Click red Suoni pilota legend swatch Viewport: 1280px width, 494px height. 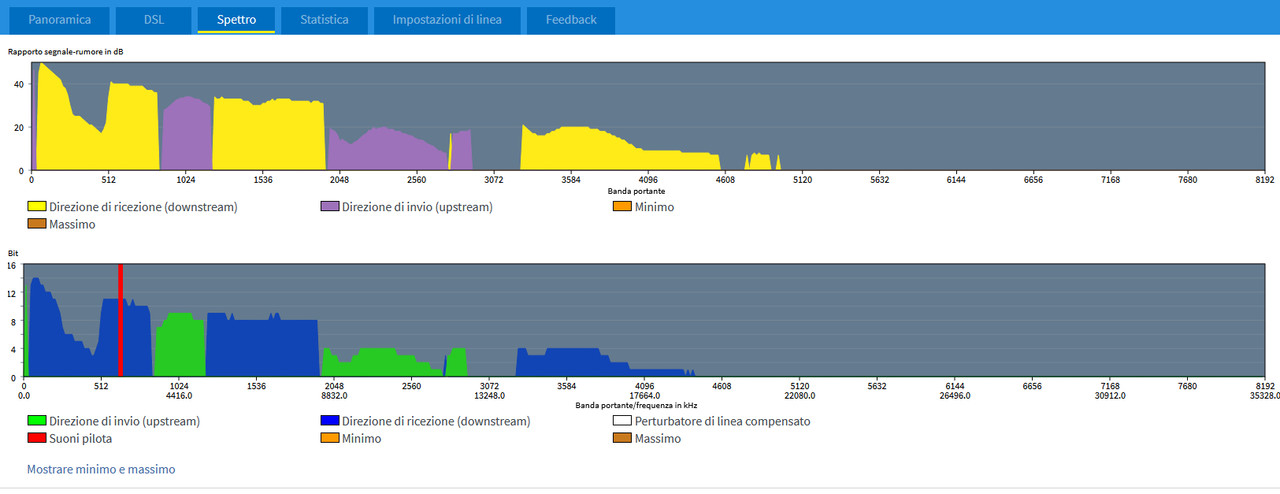point(37,438)
